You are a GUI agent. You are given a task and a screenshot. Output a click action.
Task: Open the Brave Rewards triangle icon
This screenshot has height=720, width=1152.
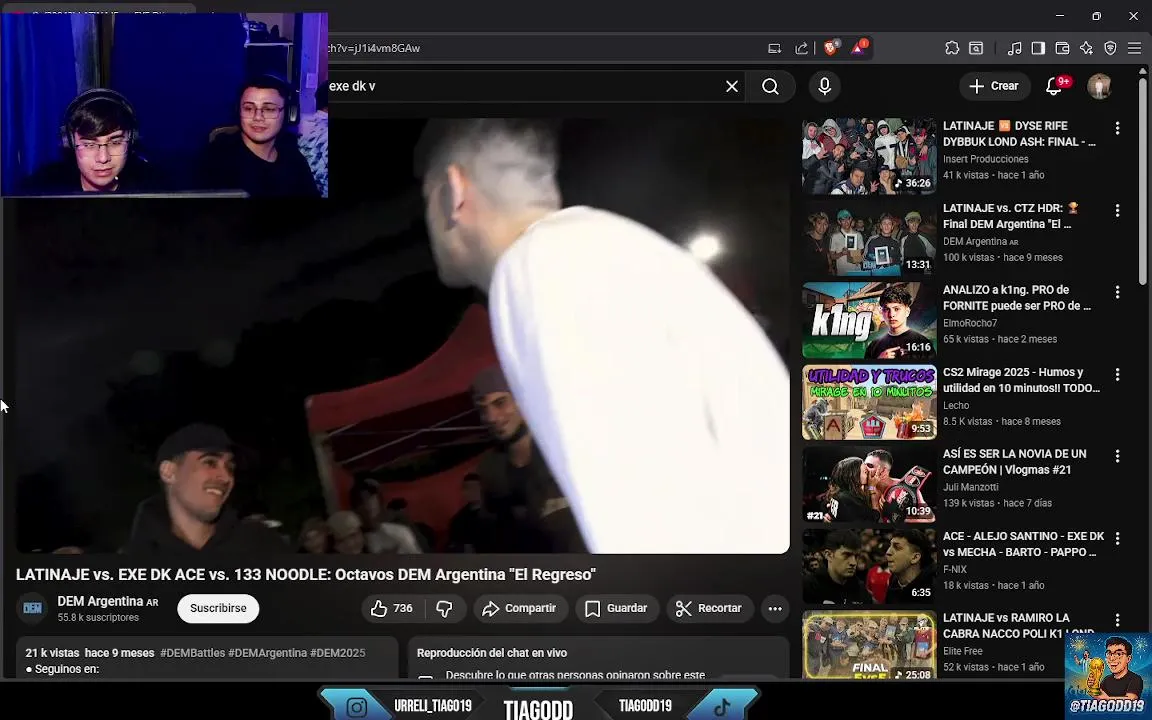click(858, 48)
